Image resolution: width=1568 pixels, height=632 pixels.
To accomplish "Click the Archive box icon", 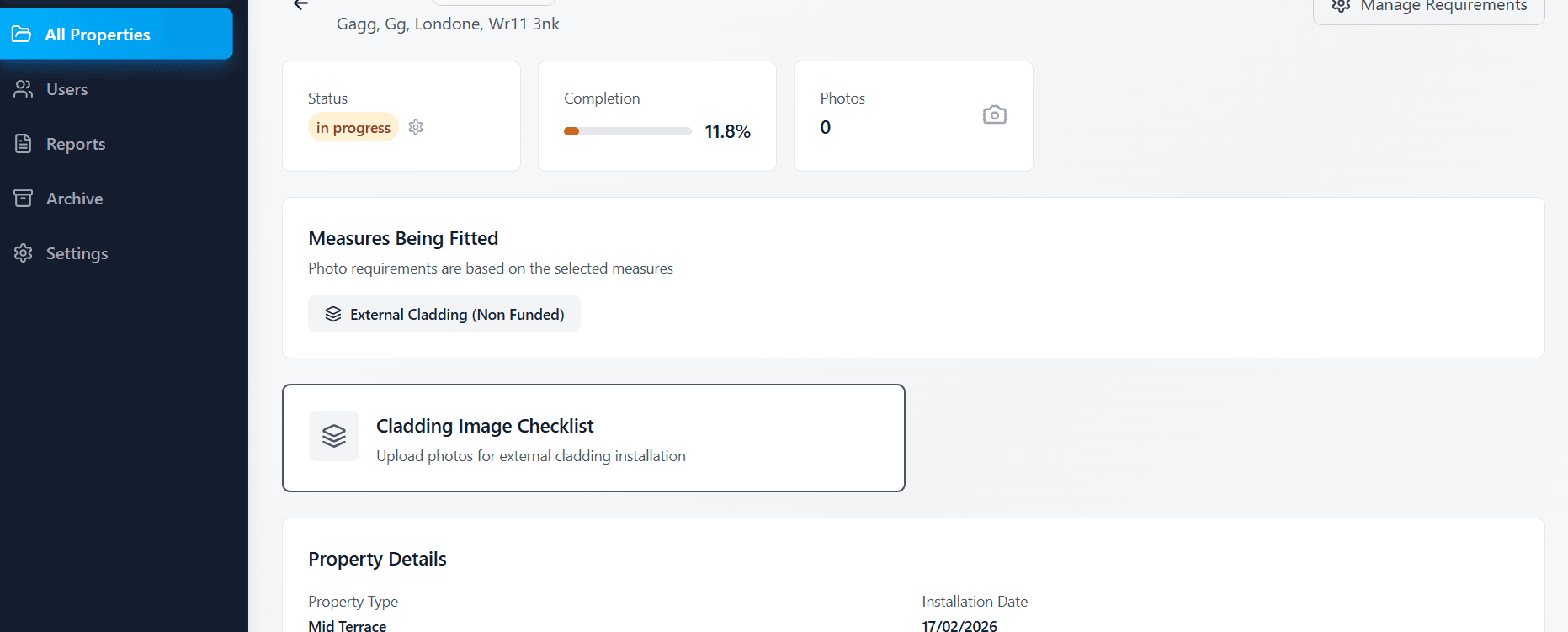I will (24, 199).
